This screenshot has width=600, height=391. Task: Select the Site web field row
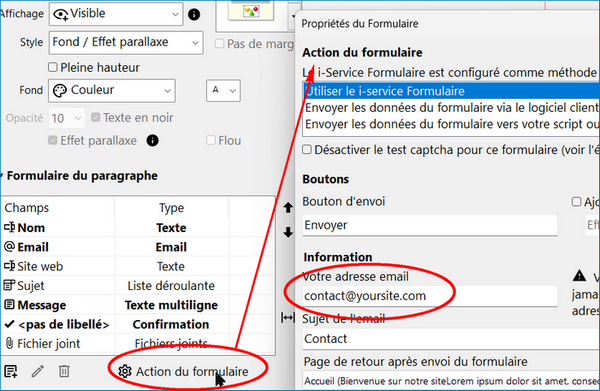click(138, 266)
